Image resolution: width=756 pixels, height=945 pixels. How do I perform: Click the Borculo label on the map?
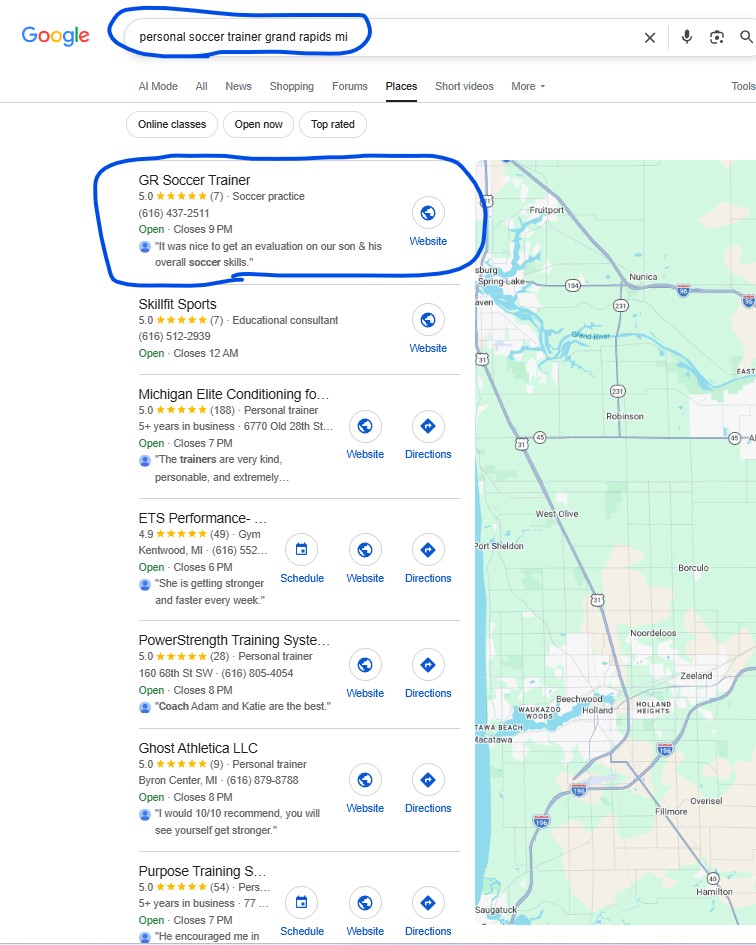[693, 568]
